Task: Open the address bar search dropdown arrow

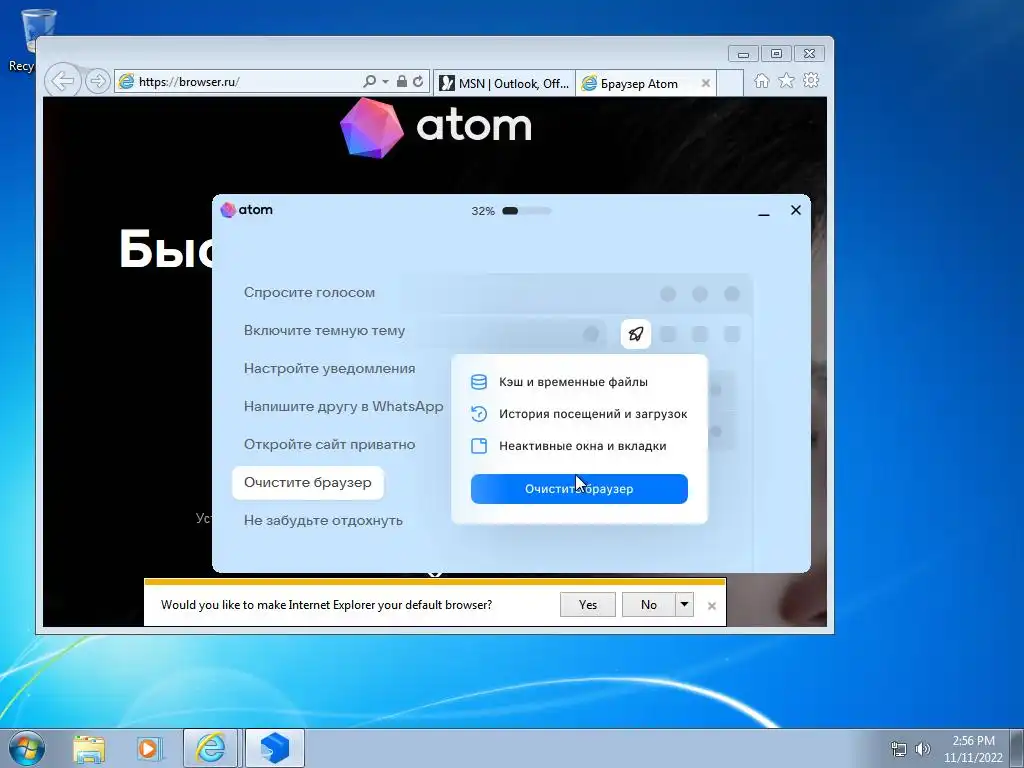Action: tap(385, 82)
